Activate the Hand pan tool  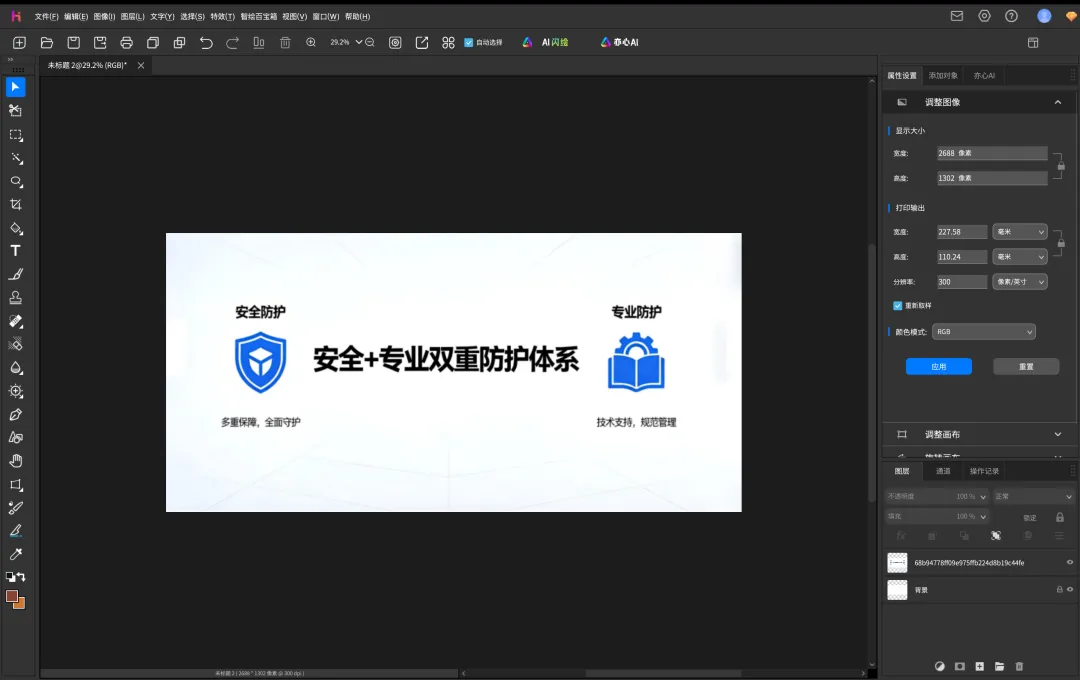16,461
